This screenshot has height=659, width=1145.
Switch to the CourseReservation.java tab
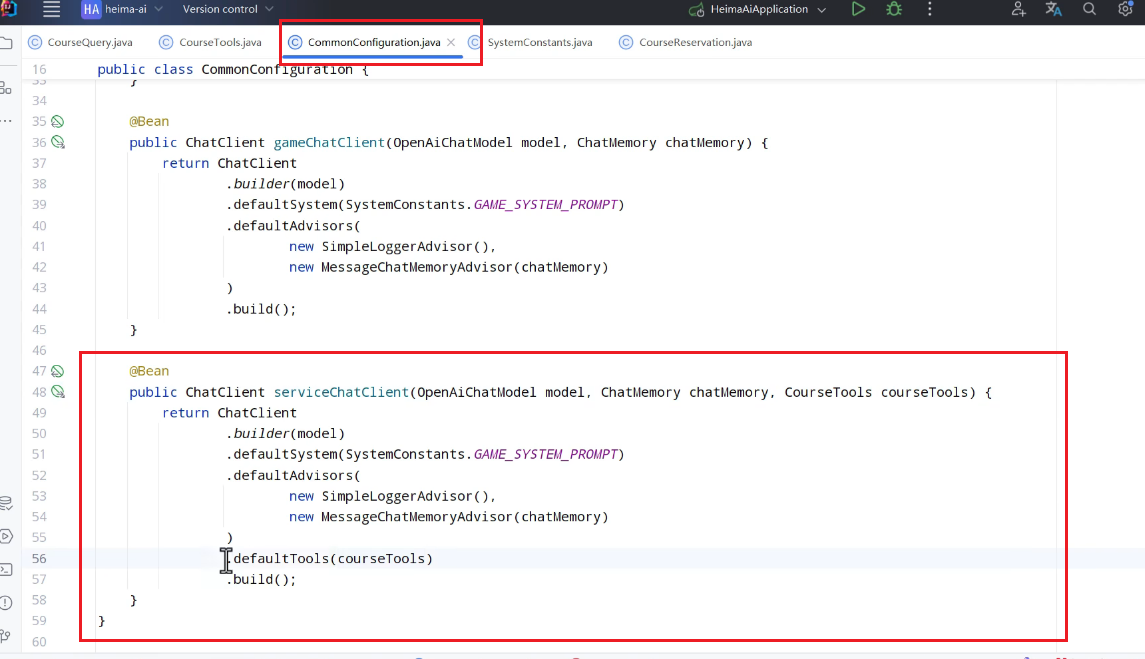[686, 42]
